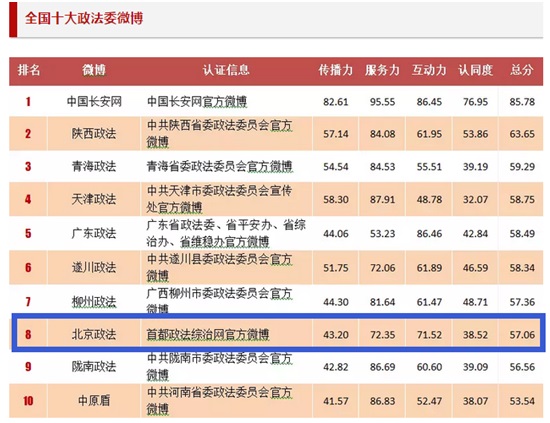
Task: Click rank number 10 cell
Action: [28, 401]
